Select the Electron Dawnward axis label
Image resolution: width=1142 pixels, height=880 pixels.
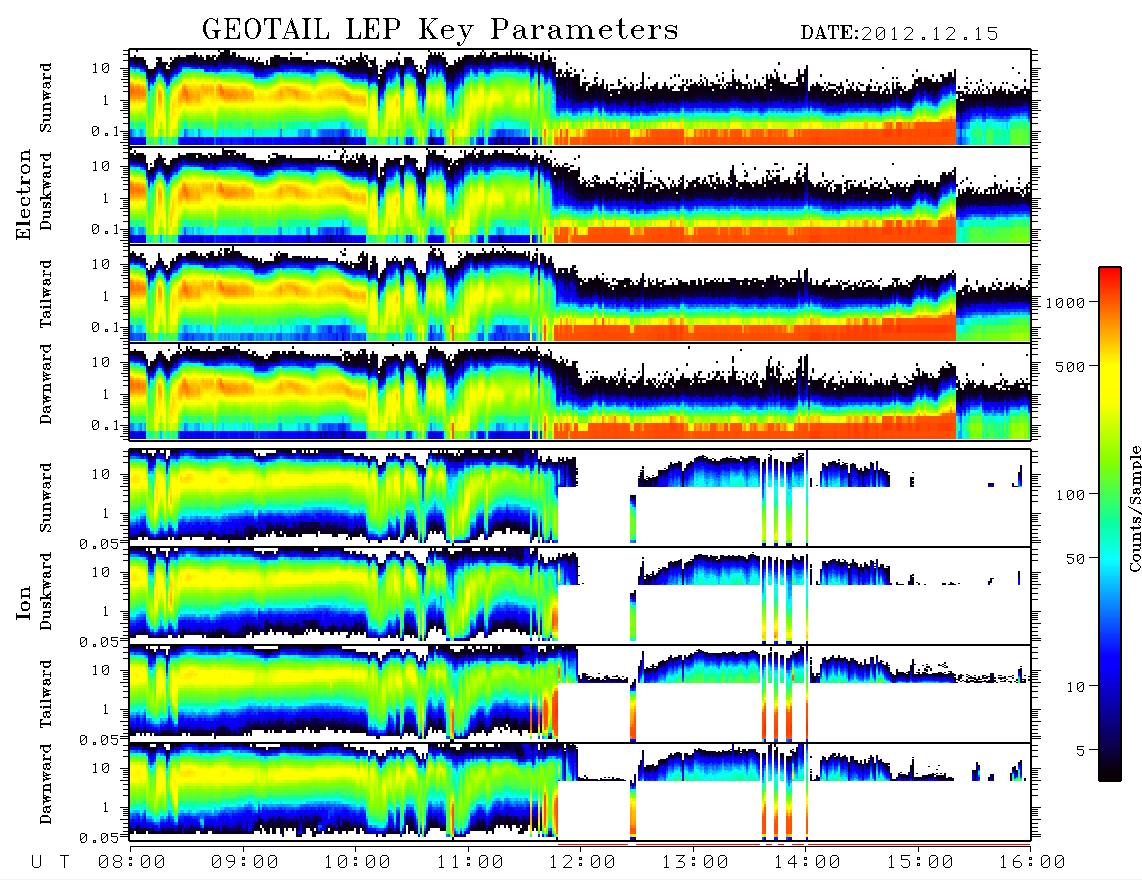tap(46, 384)
